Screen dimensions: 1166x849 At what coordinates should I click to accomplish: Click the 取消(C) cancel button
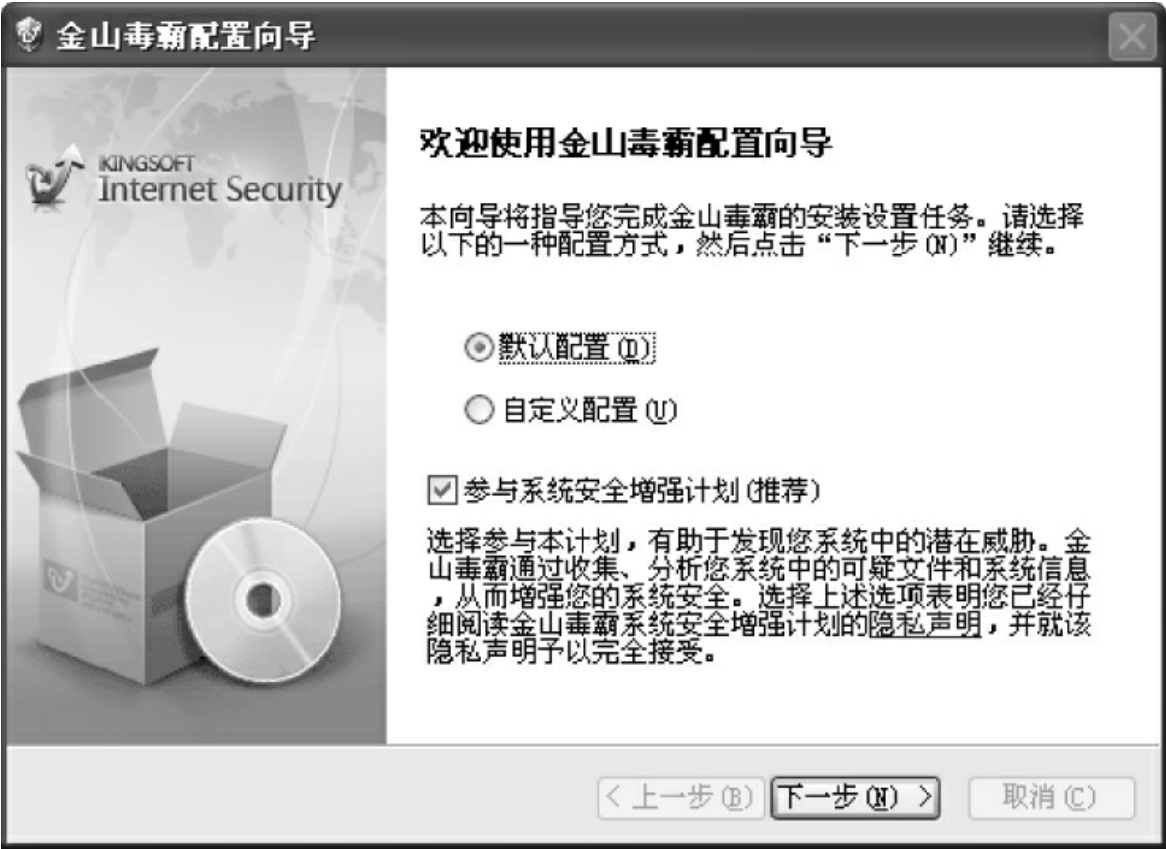click(1051, 798)
